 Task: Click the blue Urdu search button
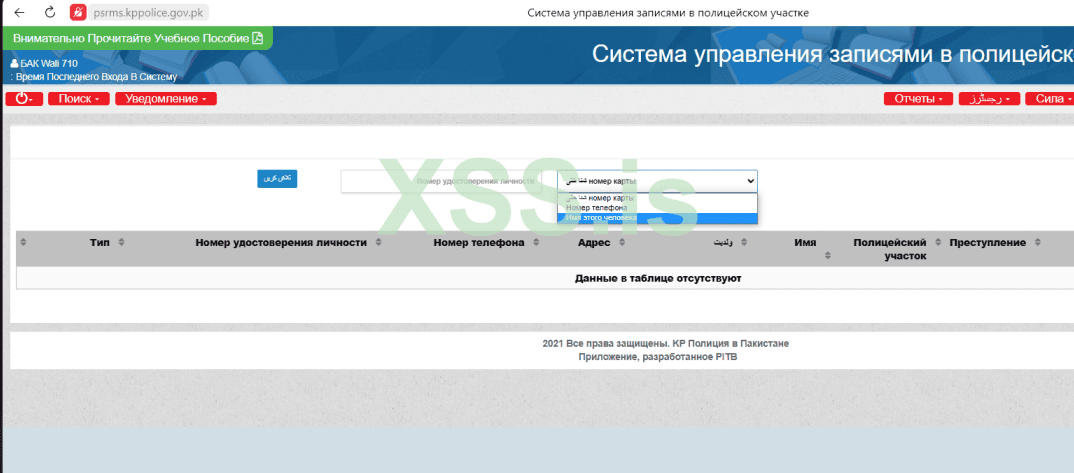[277, 178]
